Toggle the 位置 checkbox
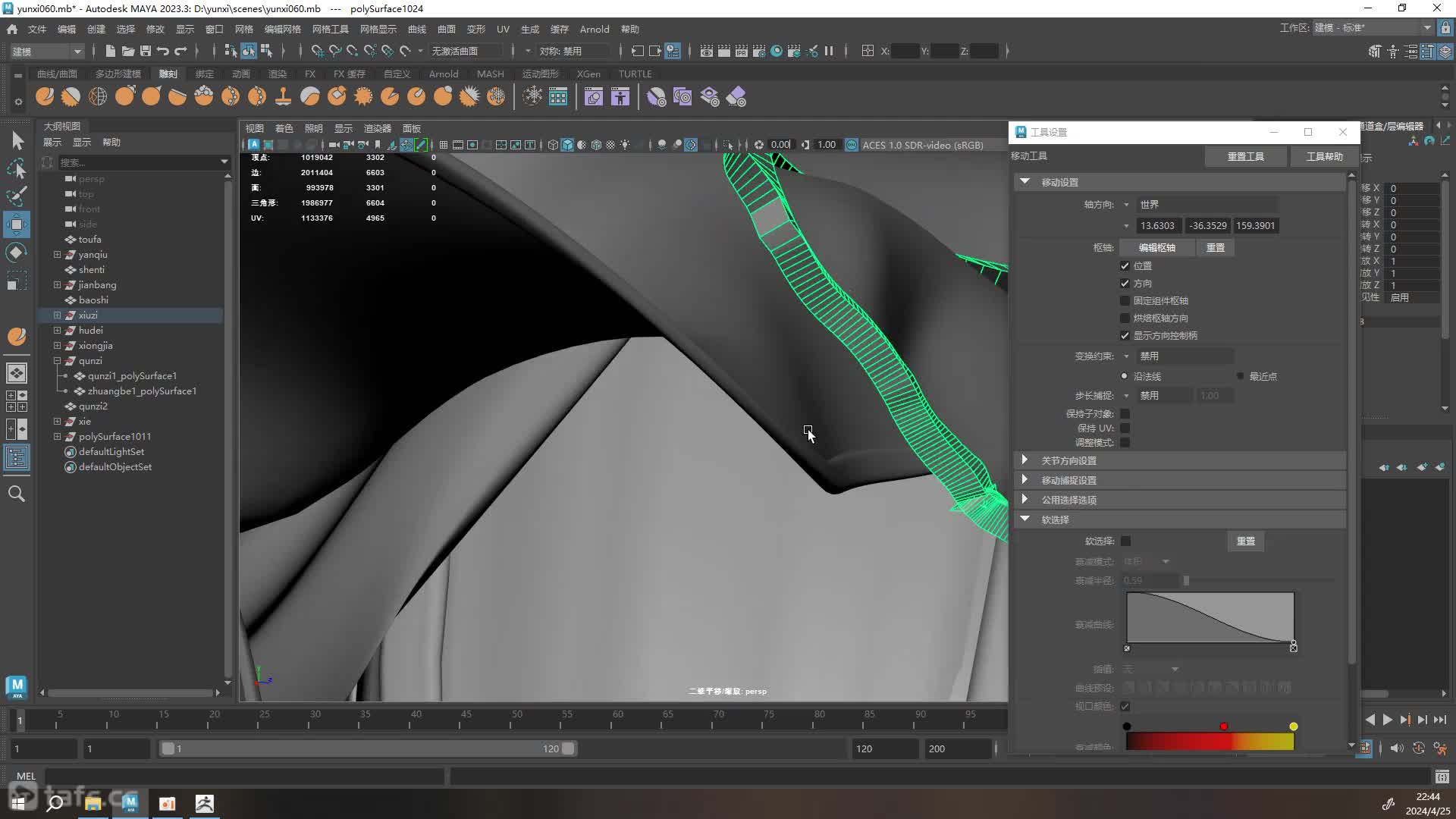1456x819 pixels. 1125,266
